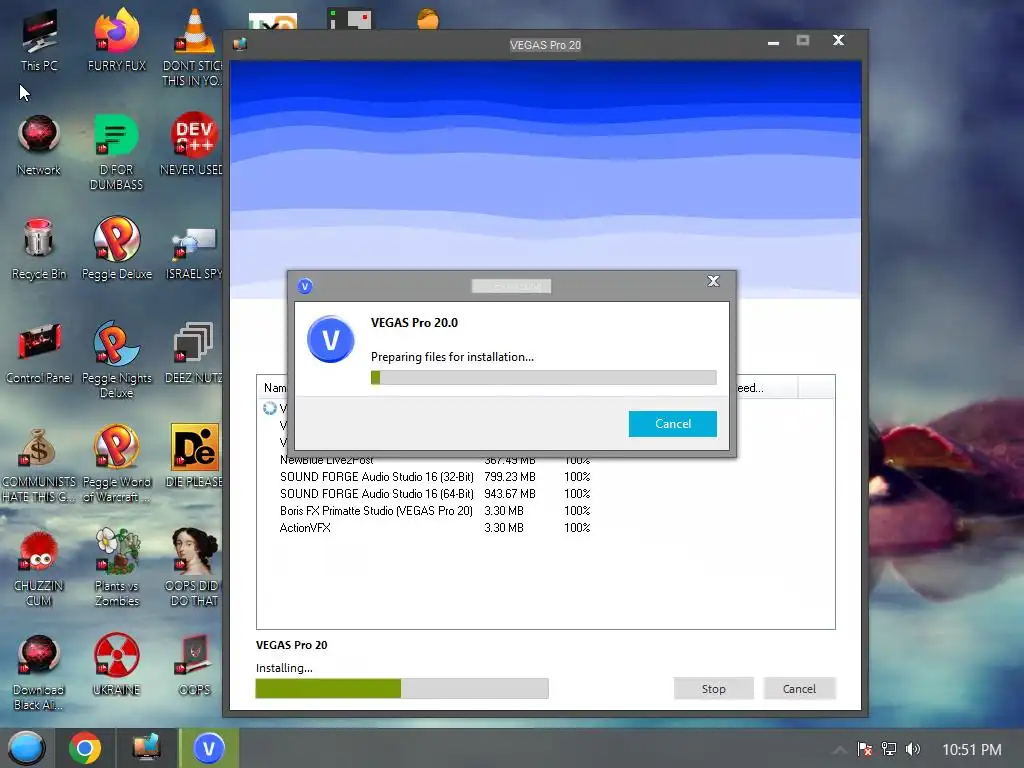Screen dimensions: 1024x768
Task: Open the Action Center flag icon
Action: (865, 749)
